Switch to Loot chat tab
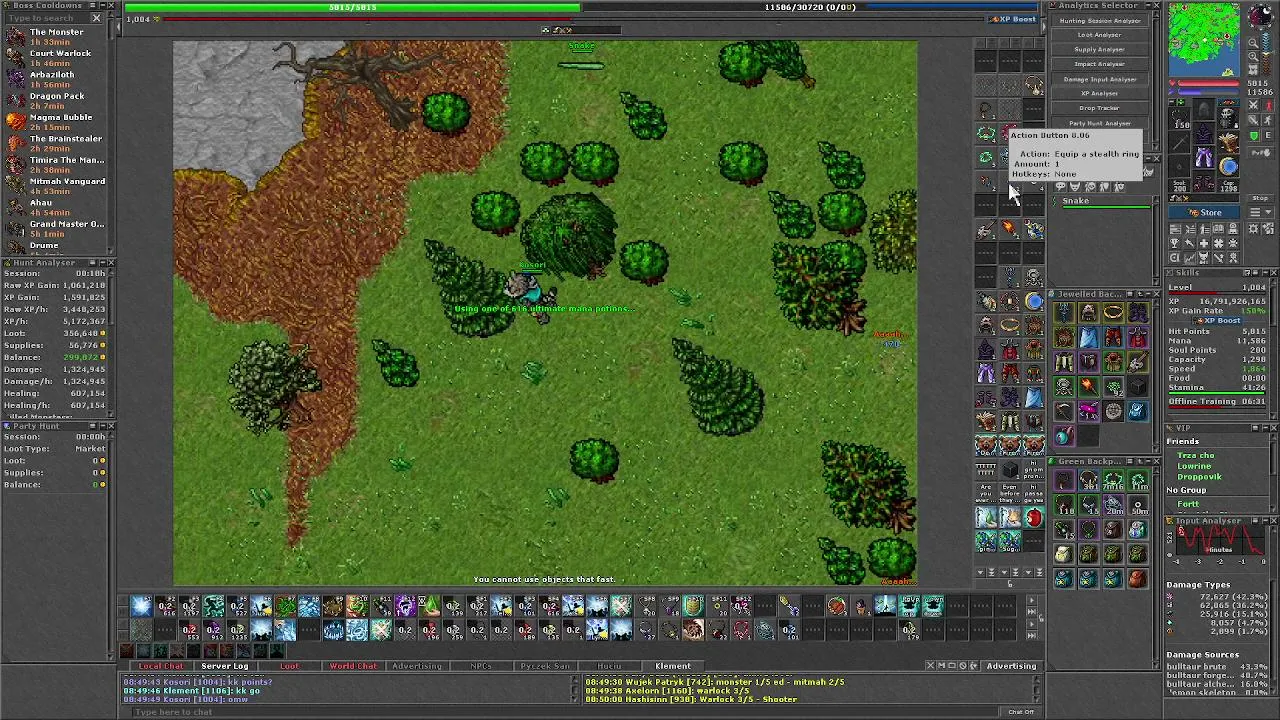The width and height of the screenshot is (1280, 720). (289, 666)
